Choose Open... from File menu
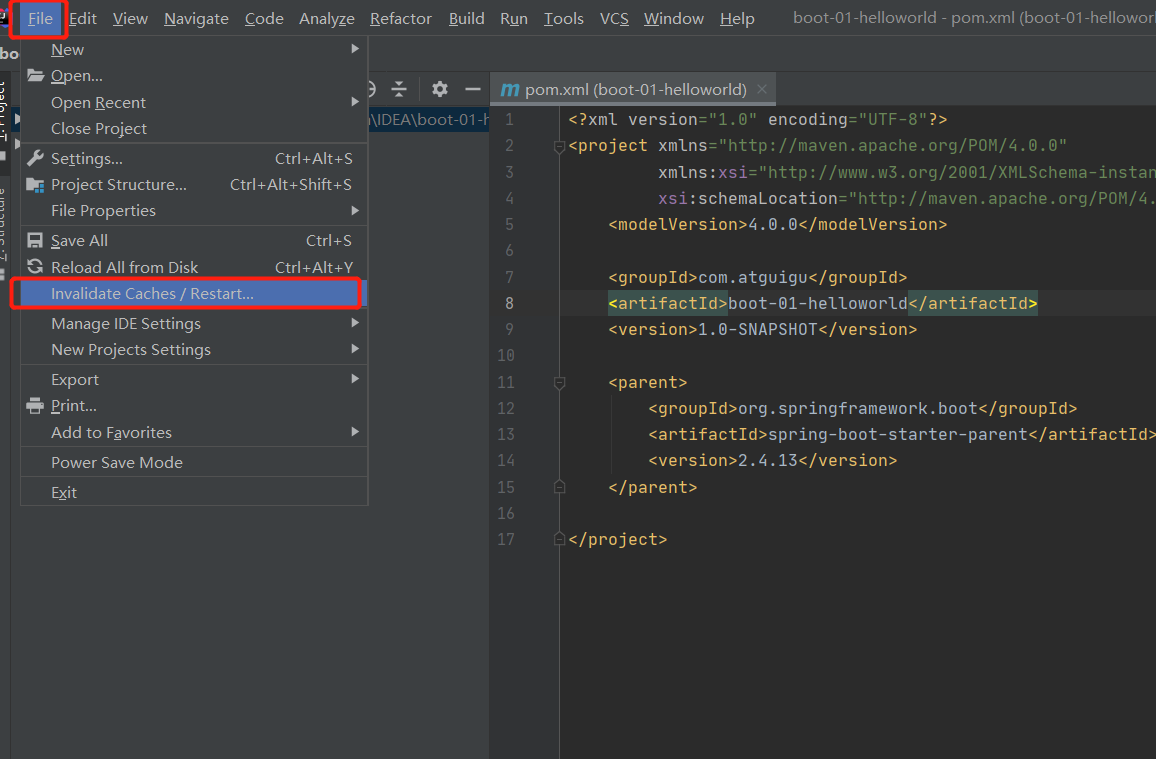The height and width of the screenshot is (759, 1156). 194,76
